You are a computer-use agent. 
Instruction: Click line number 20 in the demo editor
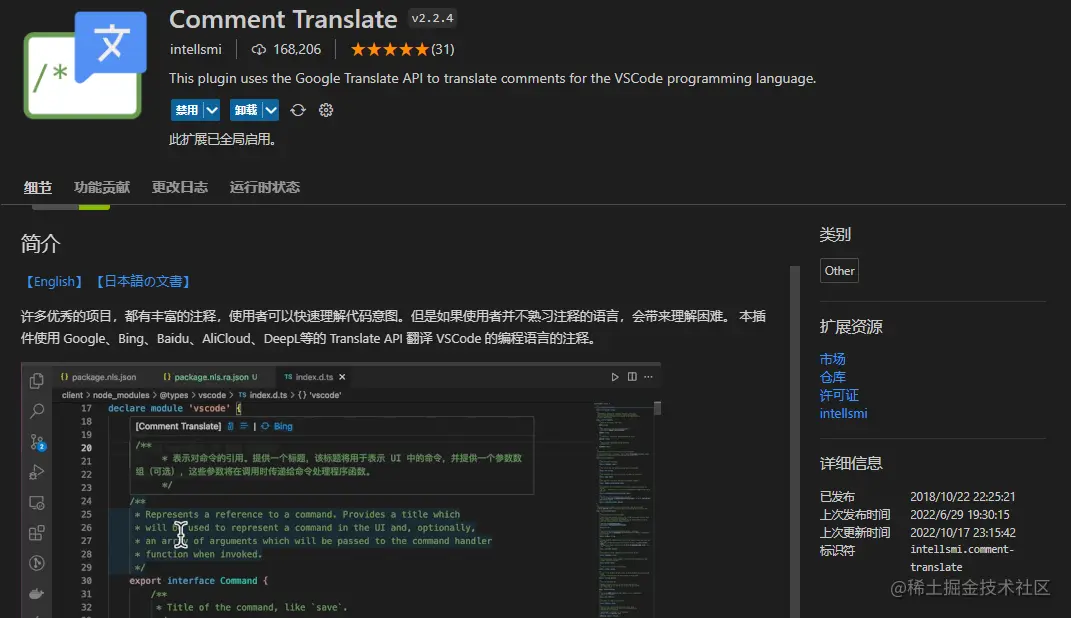(x=86, y=448)
